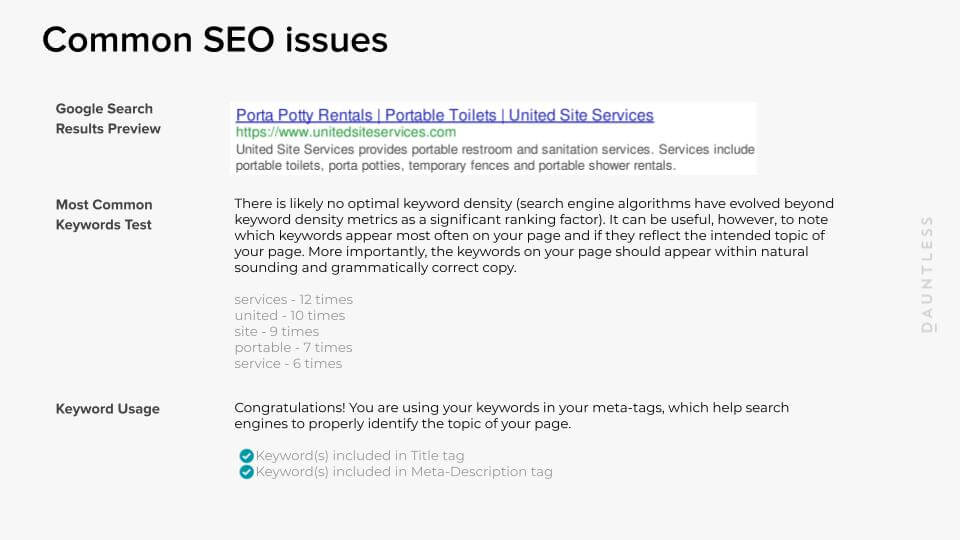Click the teal checkmark beside Title tag
Image resolution: width=960 pixels, height=540 pixels.
pos(246,456)
